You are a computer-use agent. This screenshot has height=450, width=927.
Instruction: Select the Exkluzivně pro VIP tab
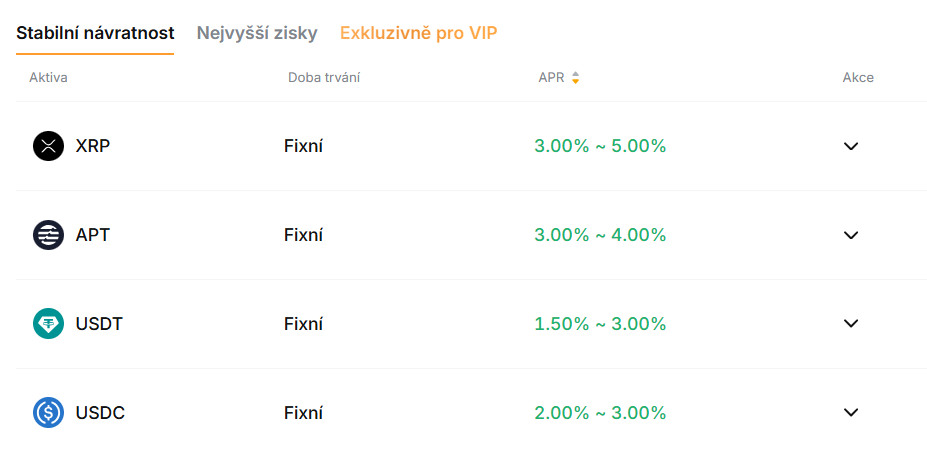pyautogui.click(x=418, y=33)
